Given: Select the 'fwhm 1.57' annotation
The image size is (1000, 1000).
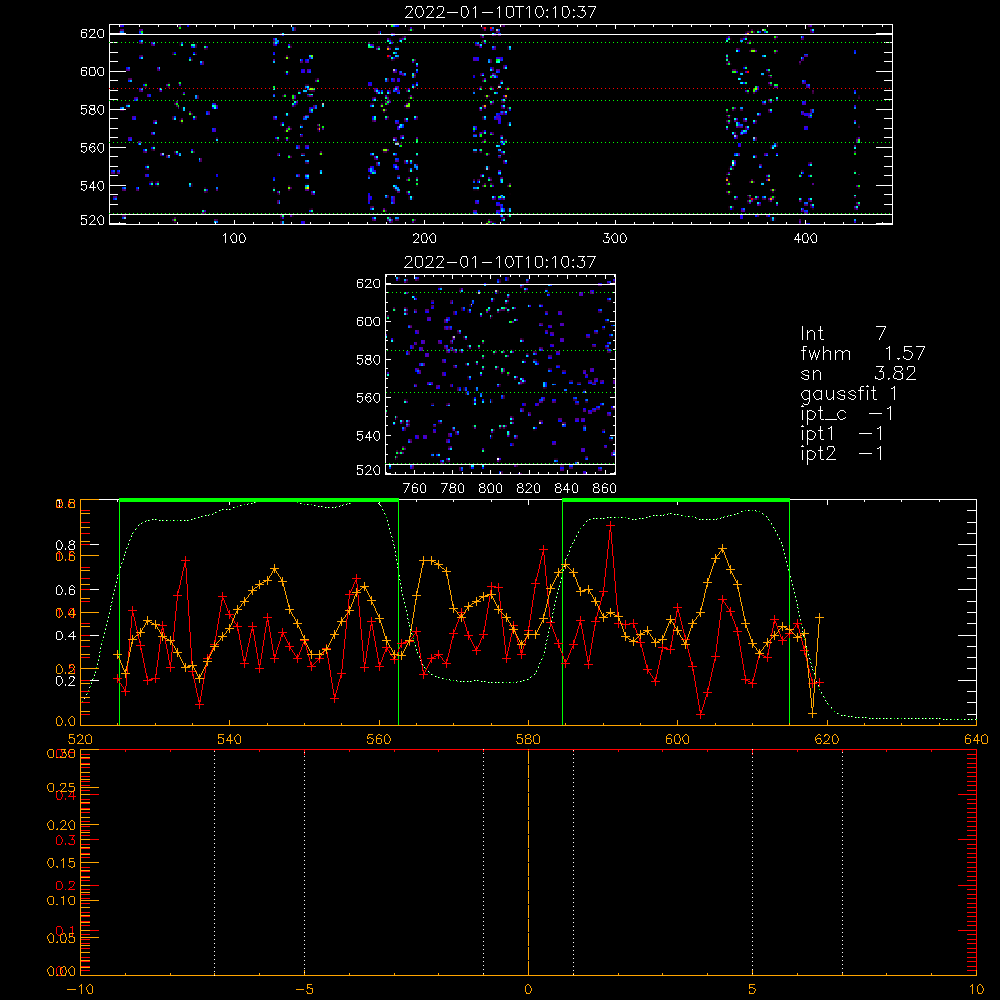Looking at the screenshot, I should (862, 353).
